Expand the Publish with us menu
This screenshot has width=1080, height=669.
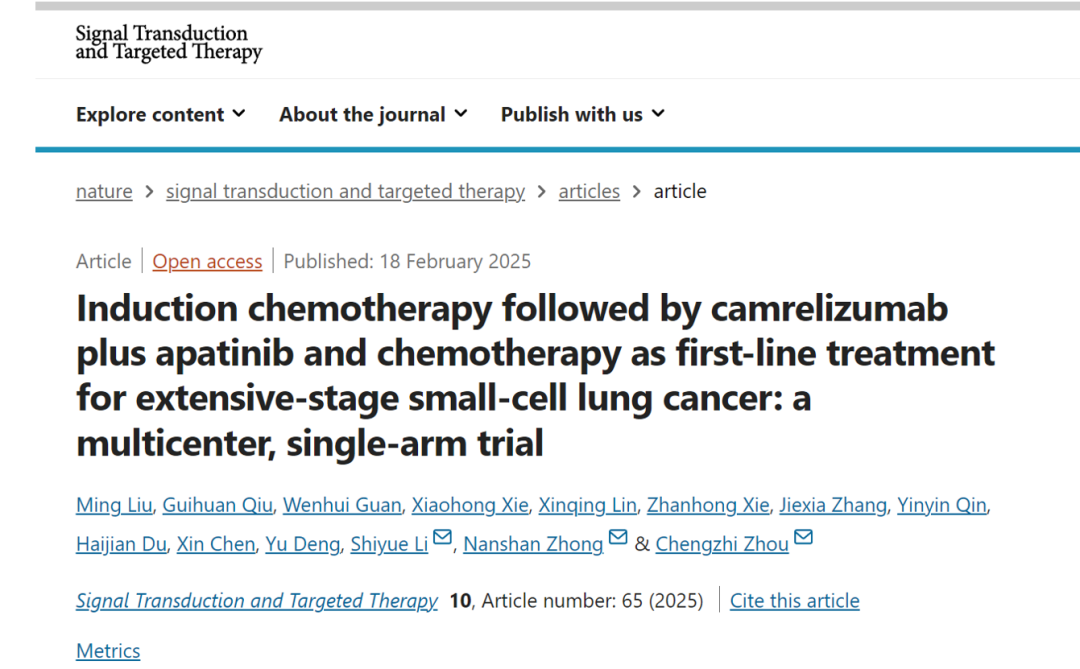[x=582, y=114]
